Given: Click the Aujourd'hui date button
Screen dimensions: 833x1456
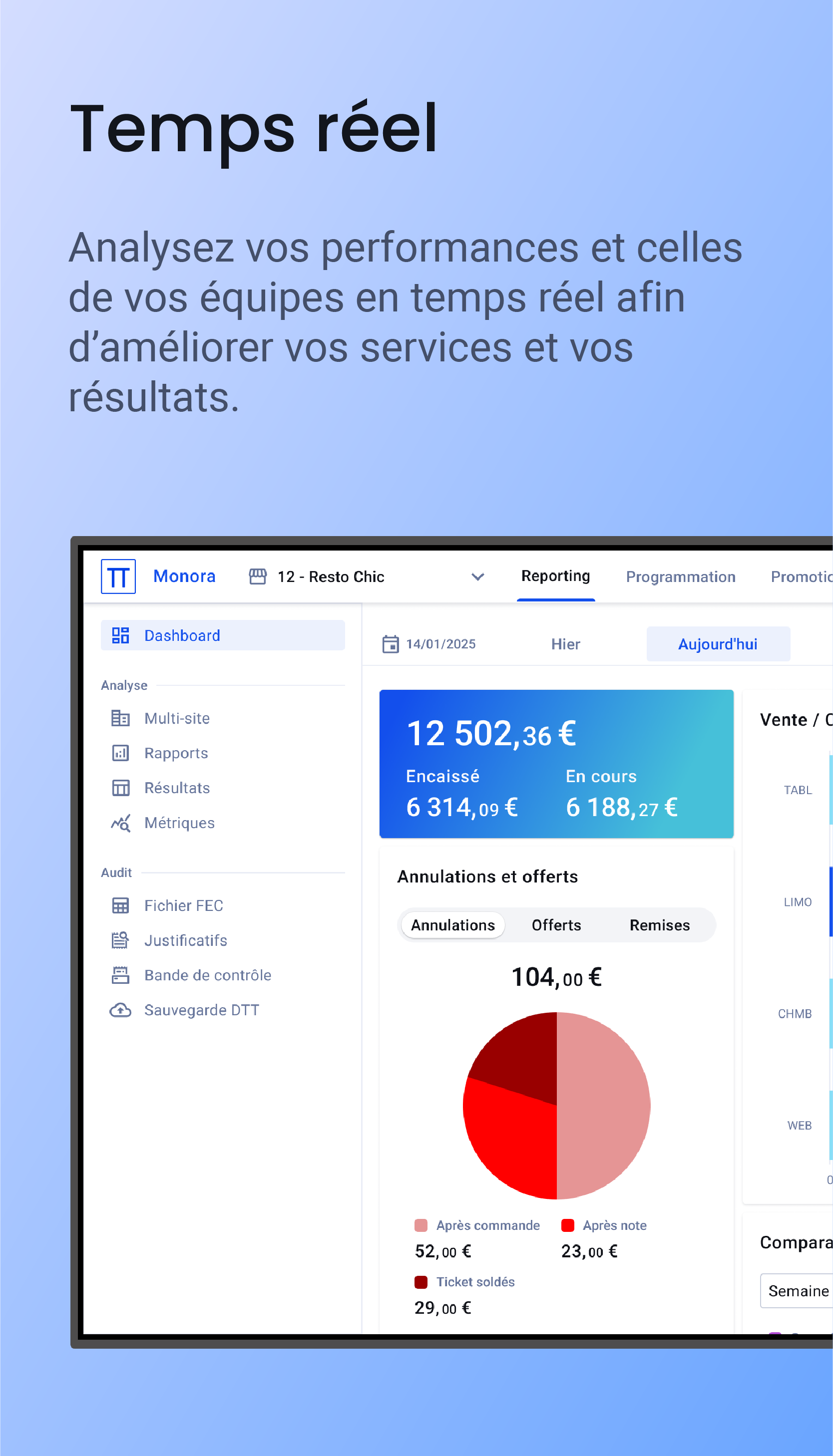Looking at the screenshot, I should (719, 644).
